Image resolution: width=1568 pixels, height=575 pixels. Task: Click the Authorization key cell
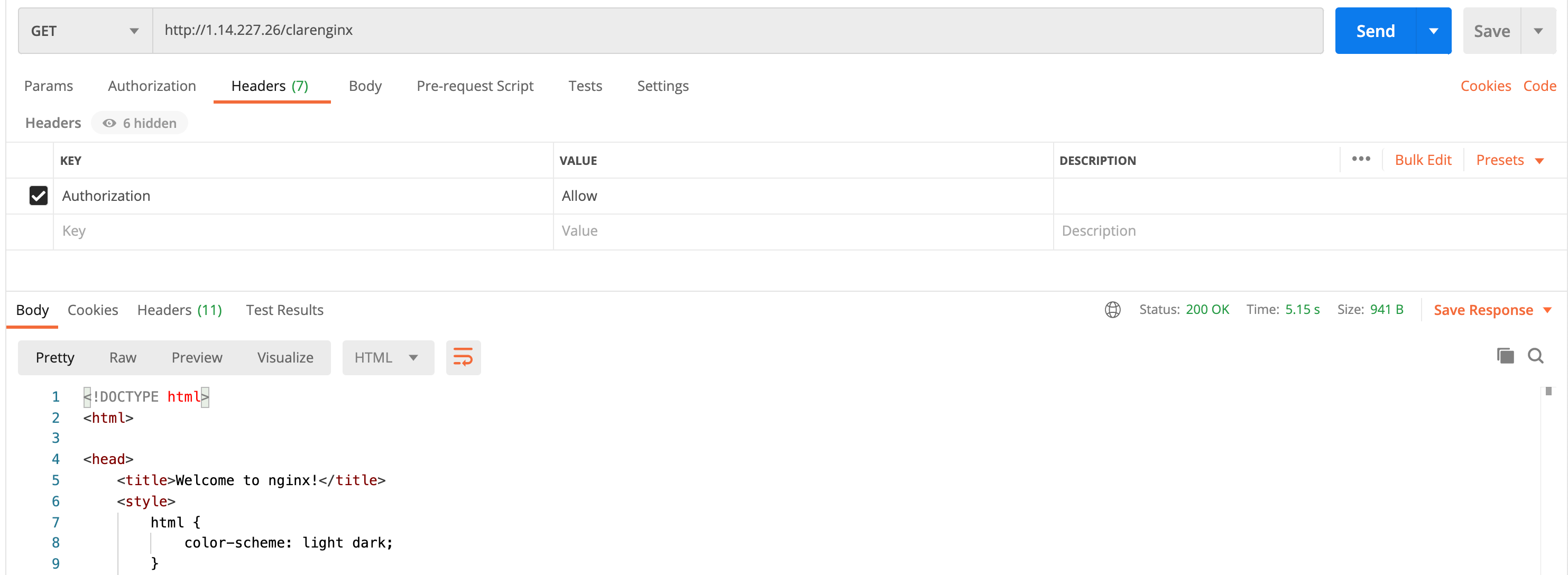(303, 196)
